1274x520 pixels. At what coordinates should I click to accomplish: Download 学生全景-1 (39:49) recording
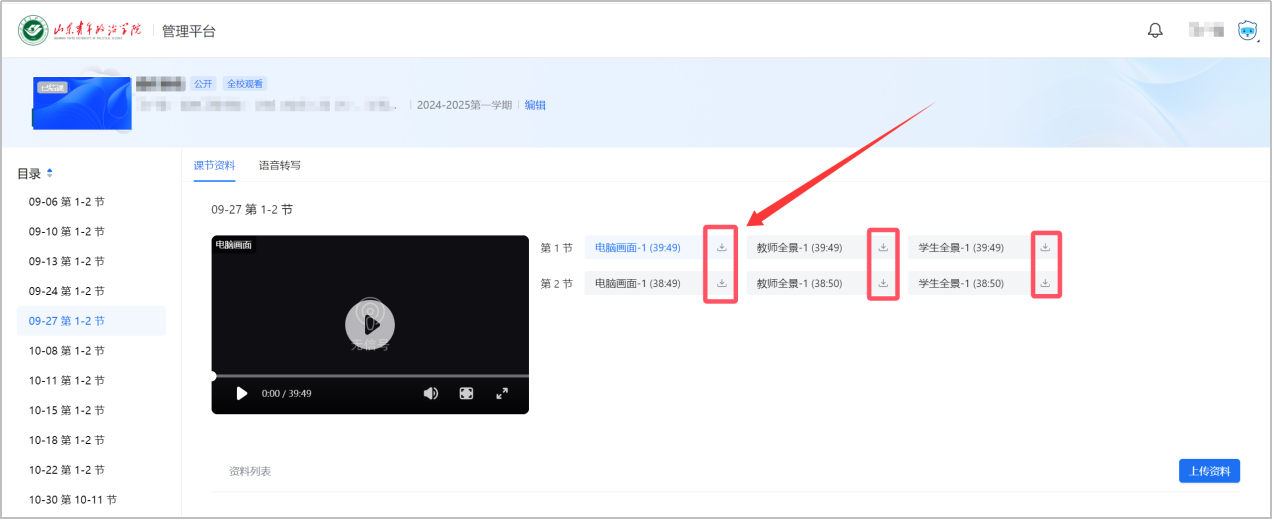click(x=1045, y=248)
